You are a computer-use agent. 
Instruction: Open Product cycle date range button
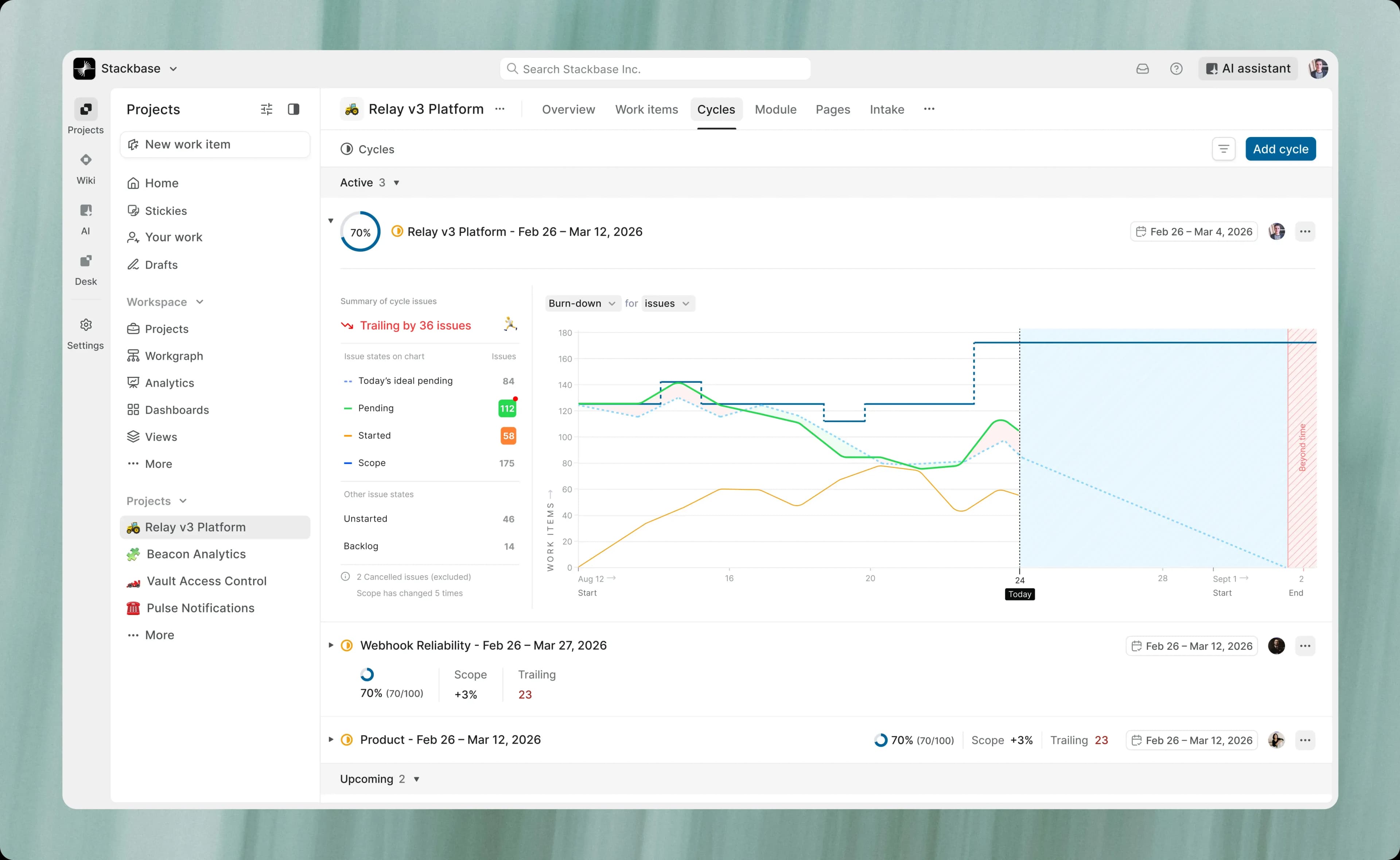point(1191,740)
